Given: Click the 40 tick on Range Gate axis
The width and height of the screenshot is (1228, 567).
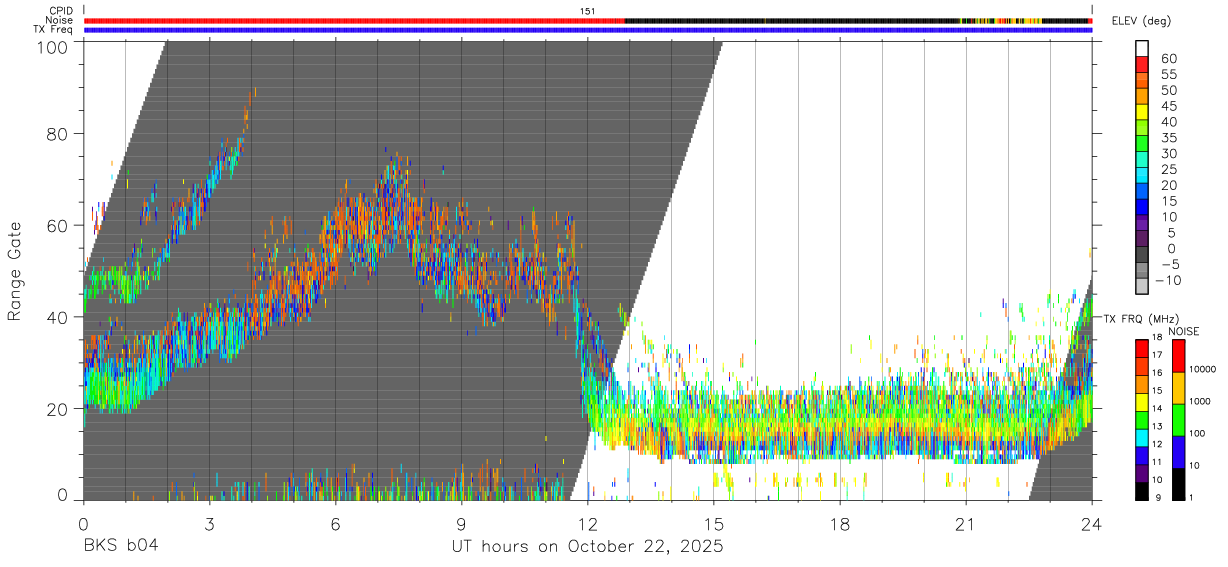Looking at the screenshot, I should 57,318.
